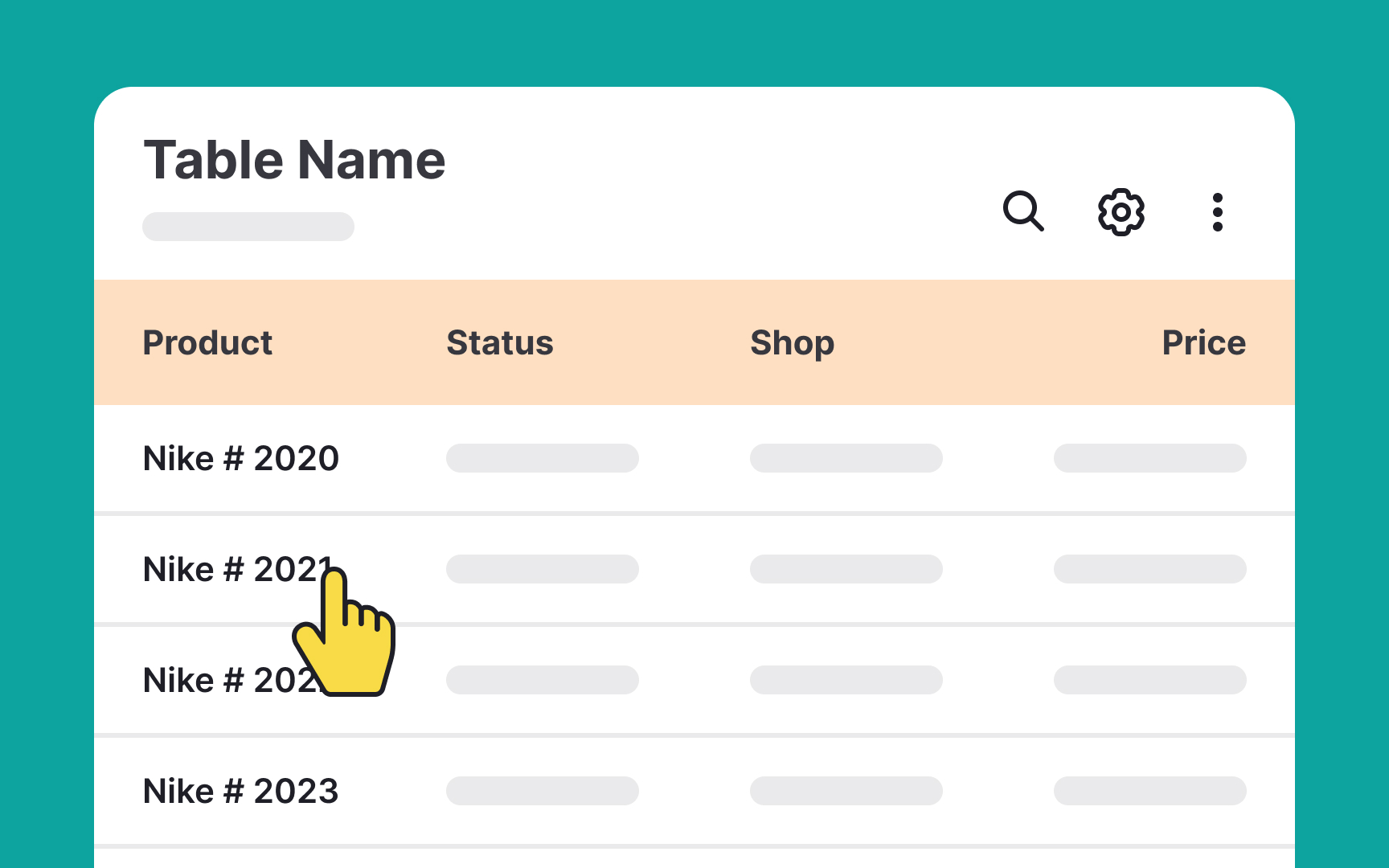Click the Nike # 2021 product link
The image size is (1389, 868).
pos(238,568)
